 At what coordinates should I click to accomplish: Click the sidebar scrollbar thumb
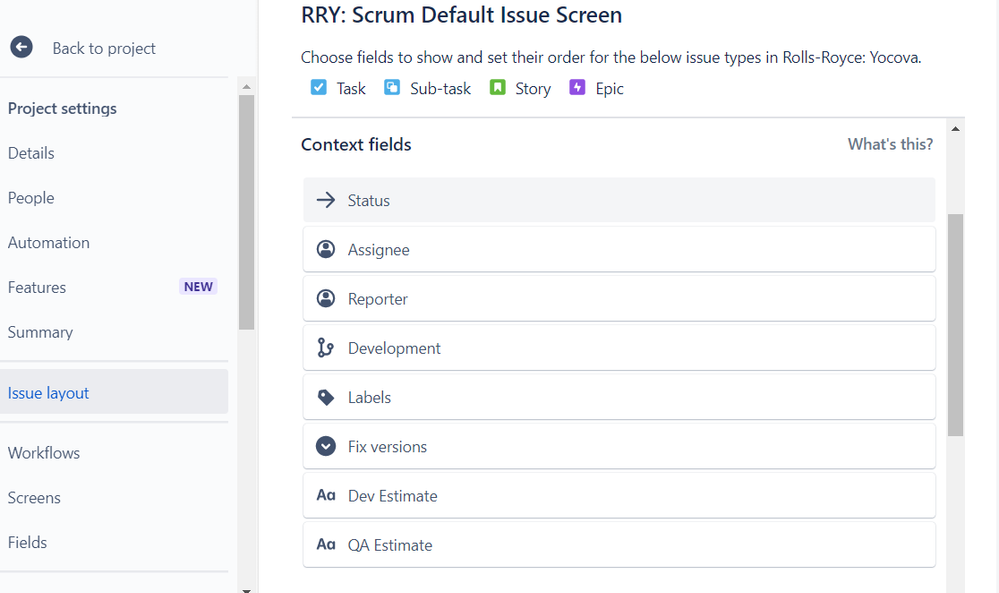pyautogui.click(x=247, y=212)
